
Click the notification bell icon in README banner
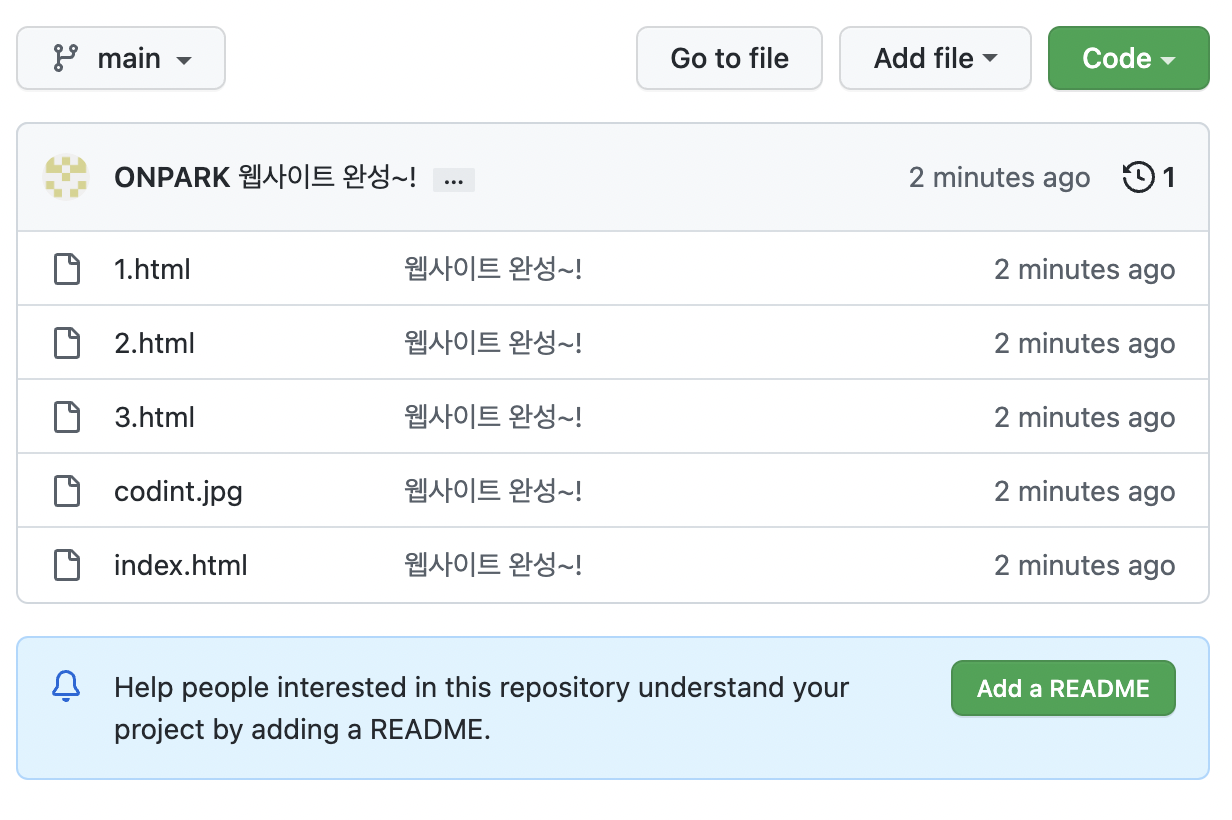66,686
